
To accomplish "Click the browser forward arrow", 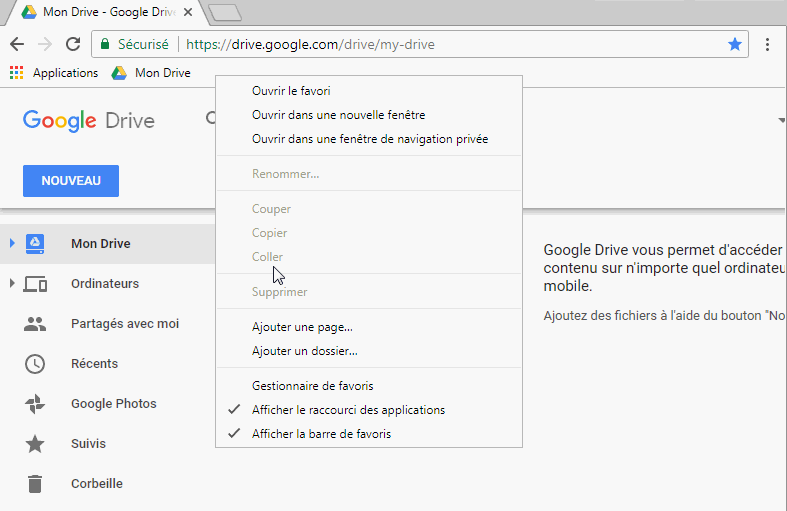I will pos(45,44).
